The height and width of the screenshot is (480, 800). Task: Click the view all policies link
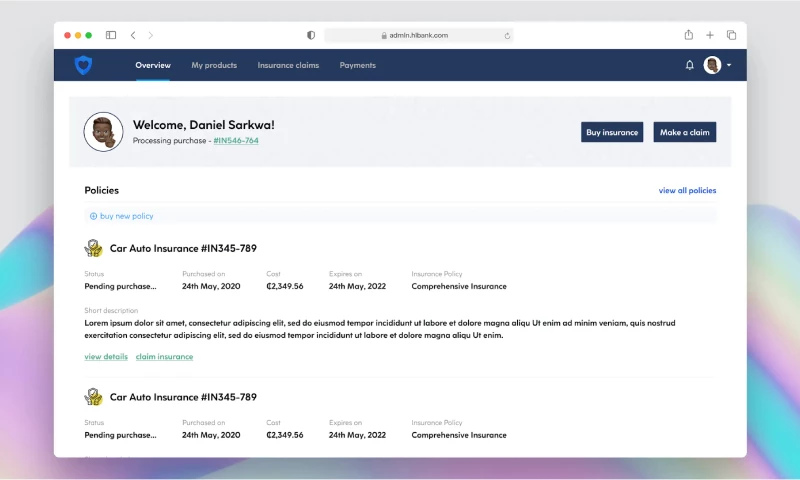[x=687, y=190]
